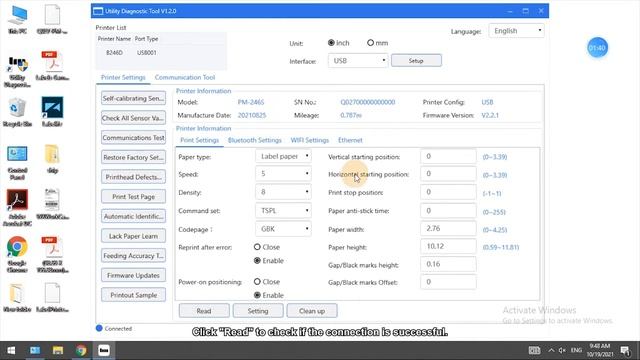Open the WIFI Settings tab
The height and width of the screenshot is (360, 640).
coord(310,140)
